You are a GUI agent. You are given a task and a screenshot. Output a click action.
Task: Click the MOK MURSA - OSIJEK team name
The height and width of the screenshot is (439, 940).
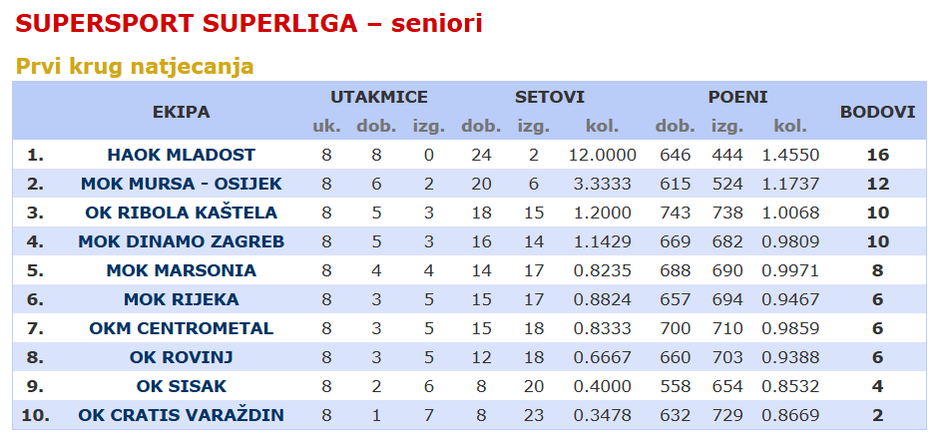pos(181,184)
